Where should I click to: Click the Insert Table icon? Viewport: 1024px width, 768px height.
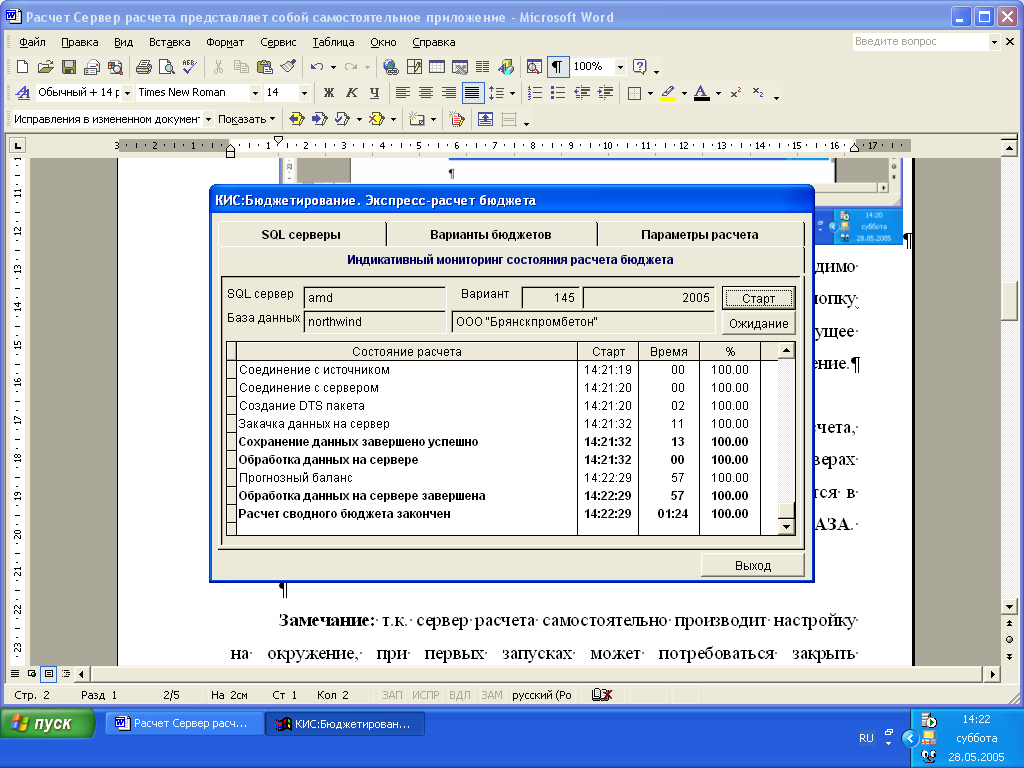437,67
